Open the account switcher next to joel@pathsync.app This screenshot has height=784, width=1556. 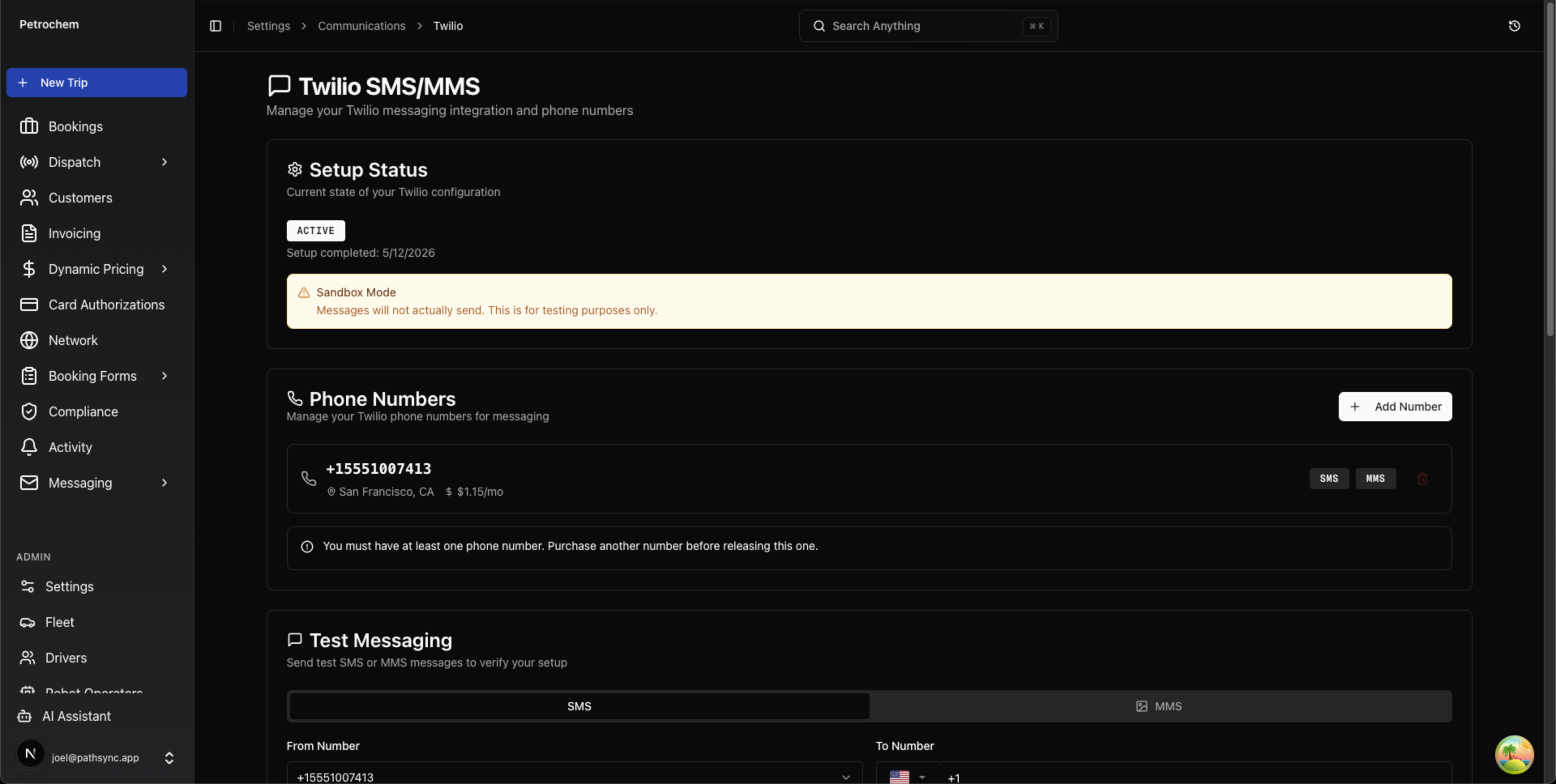[x=169, y=757]
